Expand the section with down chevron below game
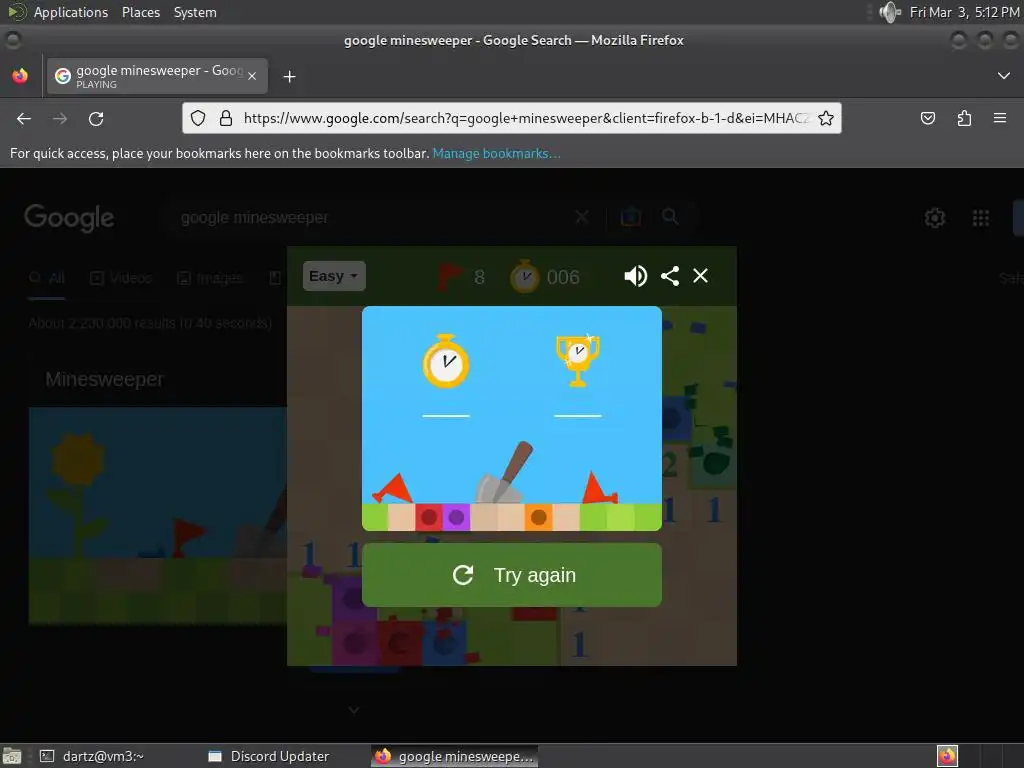 354,709
